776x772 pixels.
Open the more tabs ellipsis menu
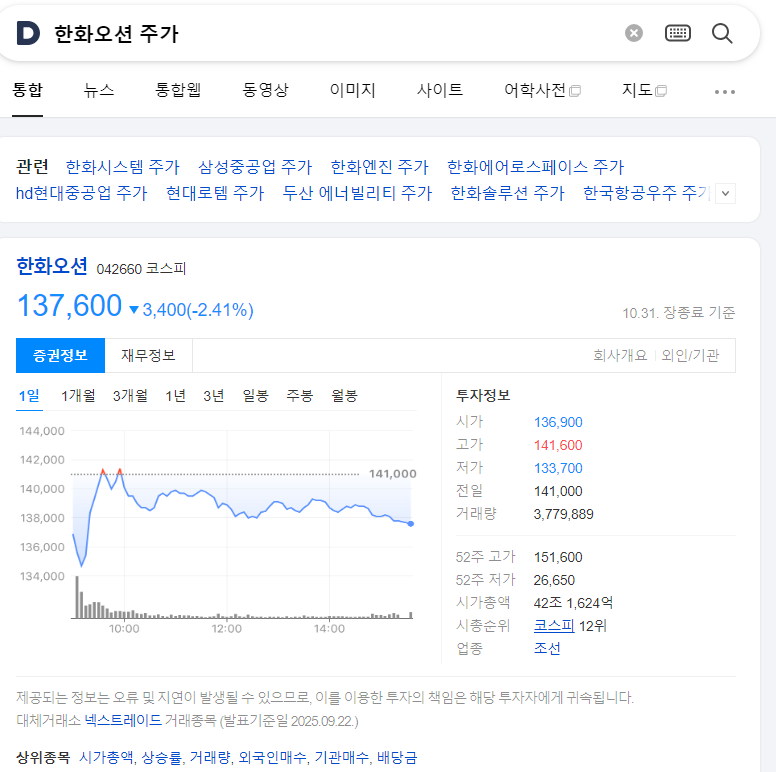click(725, 92)
